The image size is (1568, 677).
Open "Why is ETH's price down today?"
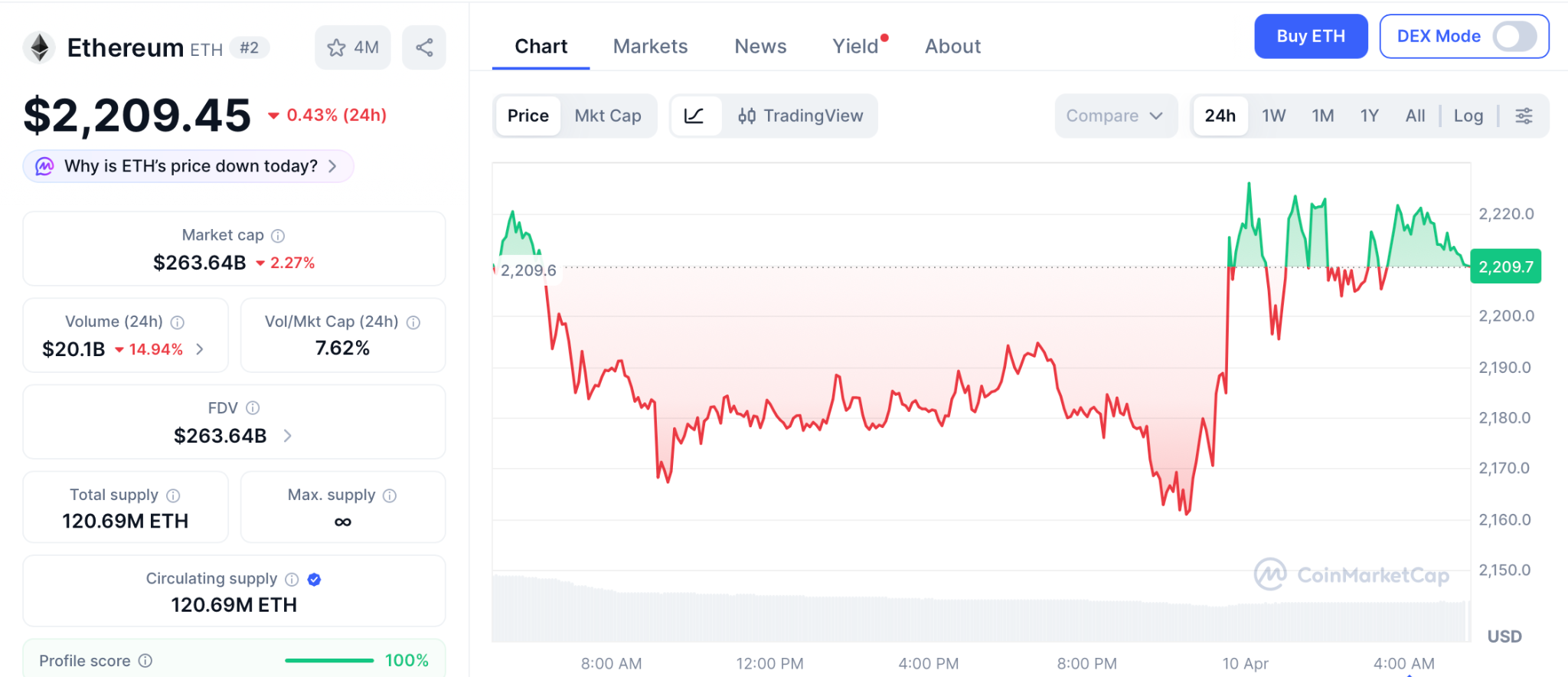[190, 166]
